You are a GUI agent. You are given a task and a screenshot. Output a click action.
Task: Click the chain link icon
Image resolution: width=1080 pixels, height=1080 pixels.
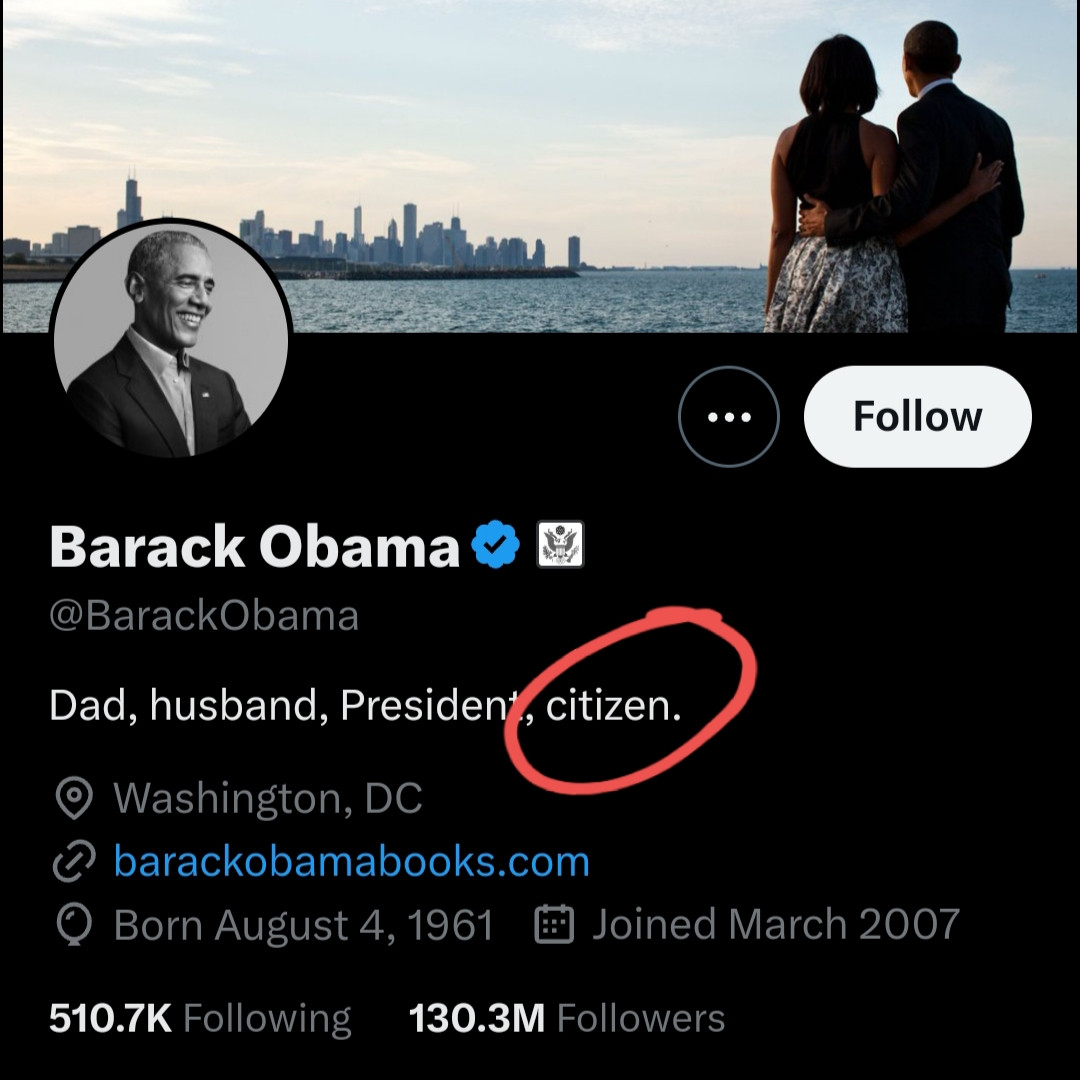73,862
